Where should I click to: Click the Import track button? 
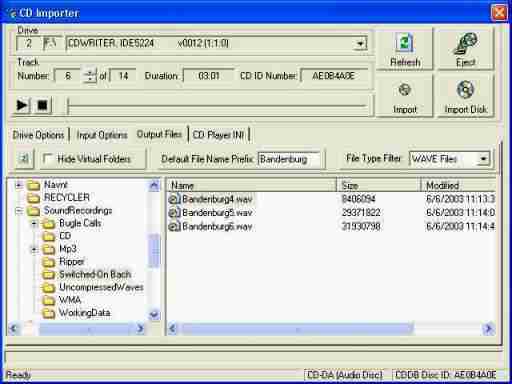coord(405,97)
